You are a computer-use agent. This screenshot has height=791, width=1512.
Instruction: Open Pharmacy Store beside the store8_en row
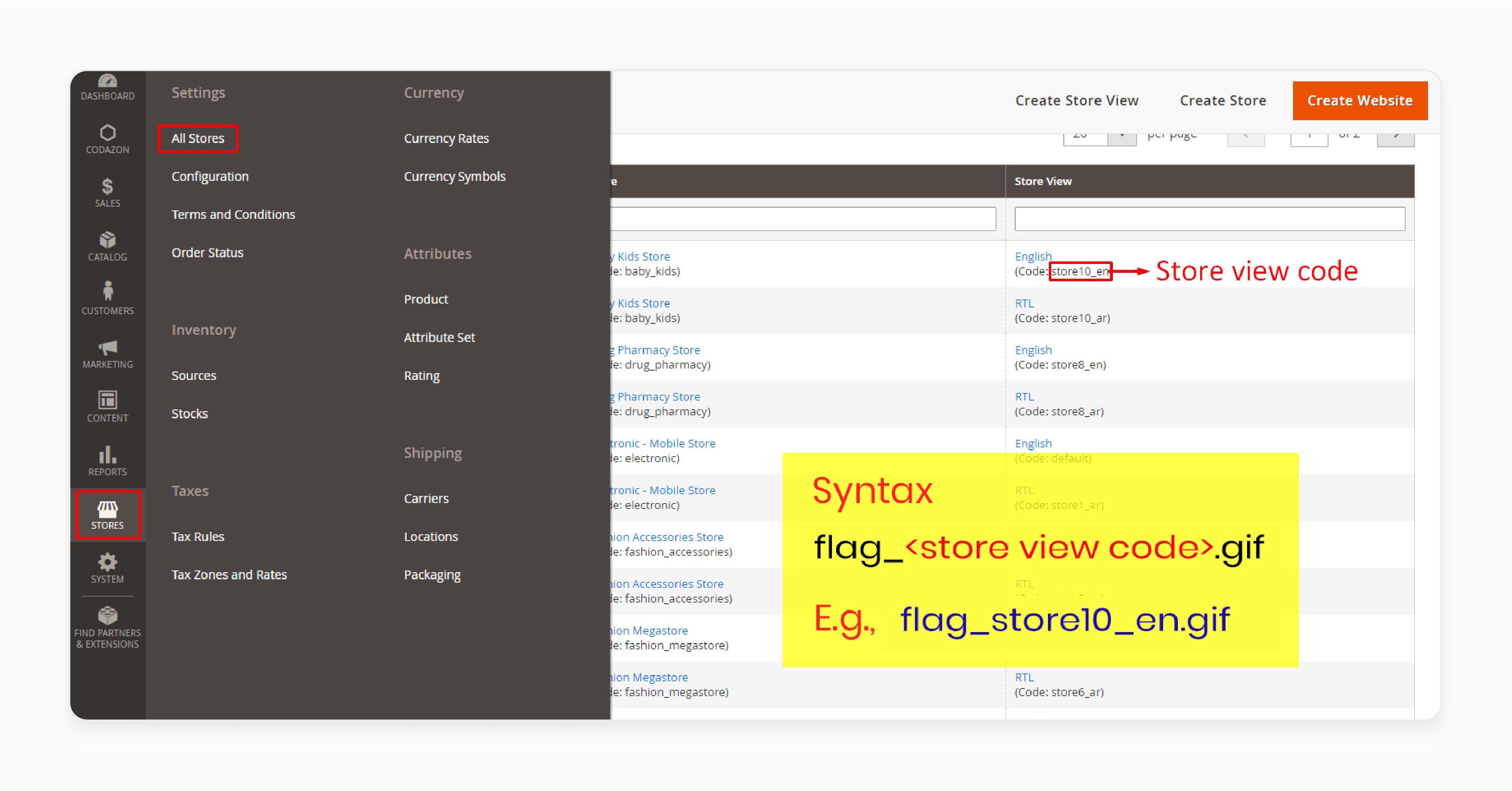click(656, 350)
